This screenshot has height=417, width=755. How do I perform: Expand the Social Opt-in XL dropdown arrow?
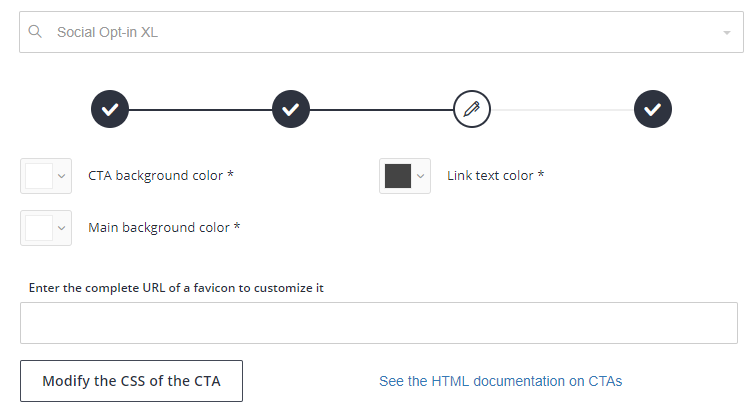click(727, 33)
